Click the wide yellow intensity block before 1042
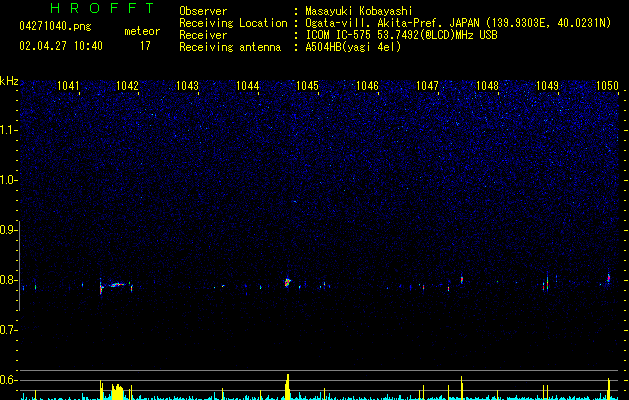Image resolution: width=629 pixels, height=400 pixels. pos(118,392)
